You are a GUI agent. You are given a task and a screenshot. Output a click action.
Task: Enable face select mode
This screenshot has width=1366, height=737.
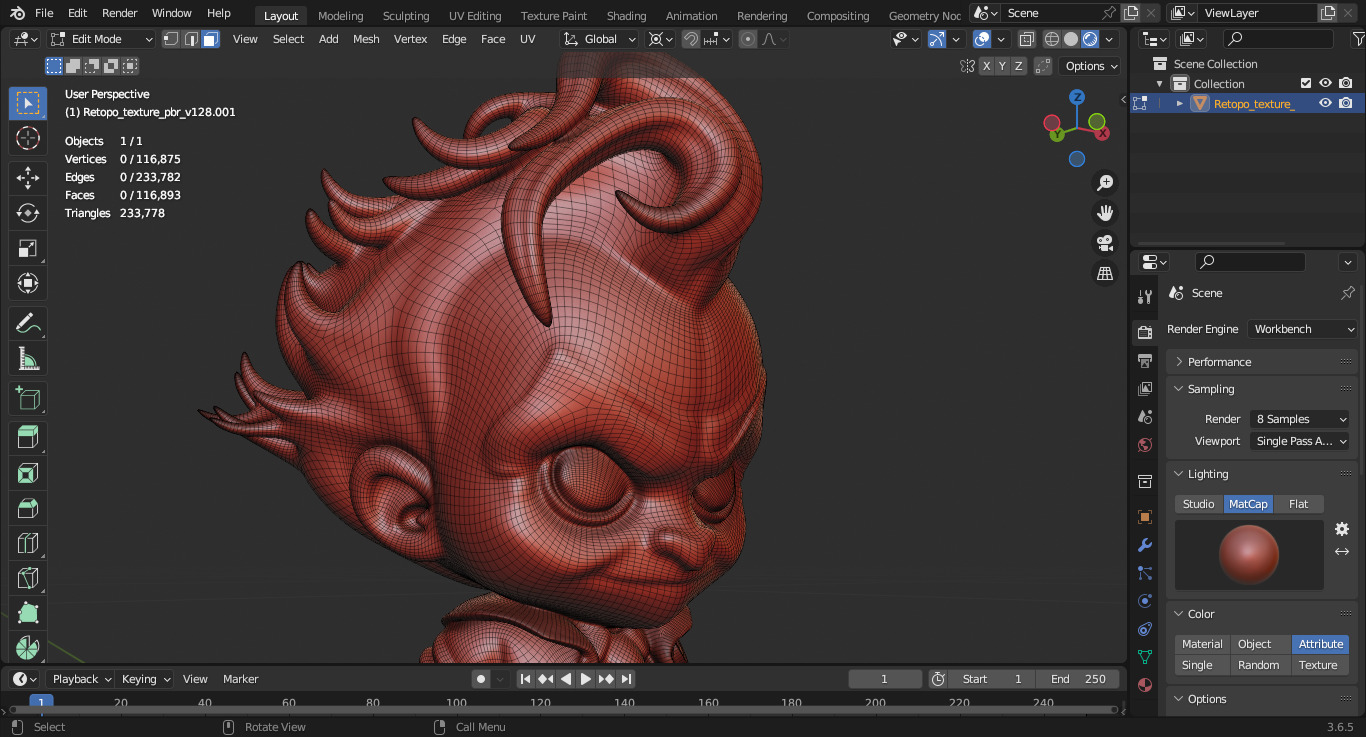click(210, 39)
